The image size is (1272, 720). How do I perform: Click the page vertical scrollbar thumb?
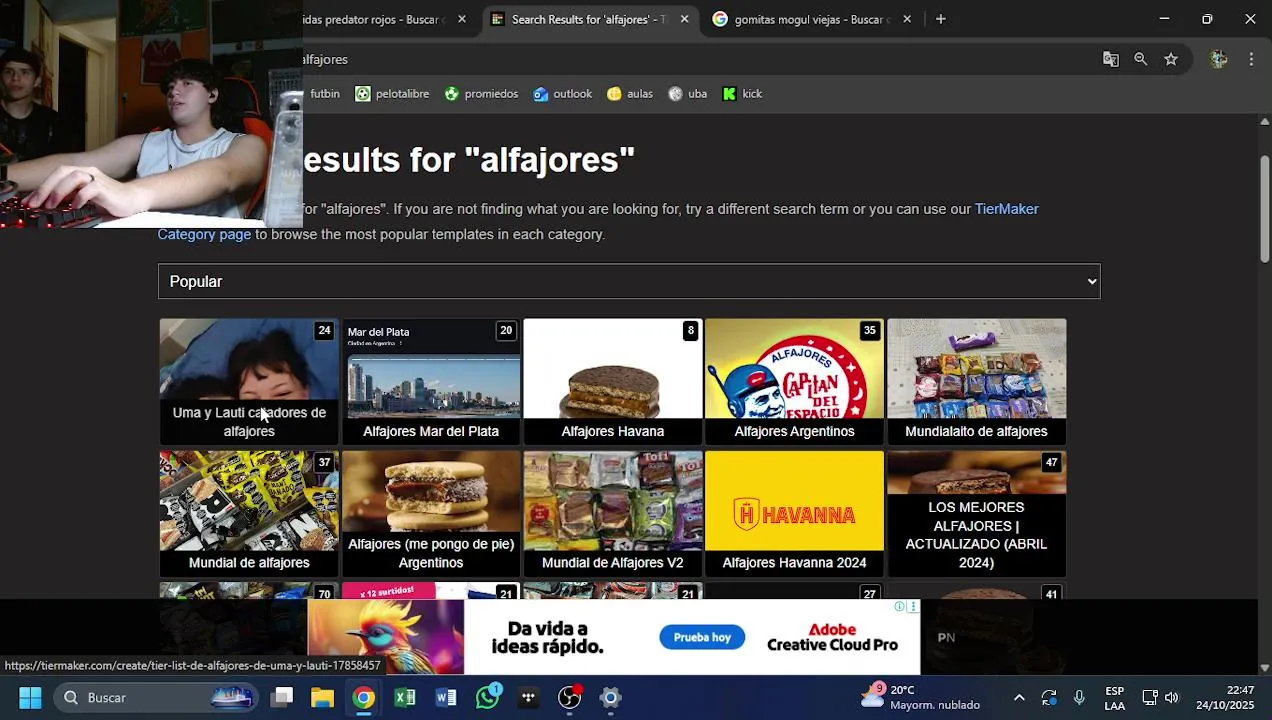[x=1264, y=208]
